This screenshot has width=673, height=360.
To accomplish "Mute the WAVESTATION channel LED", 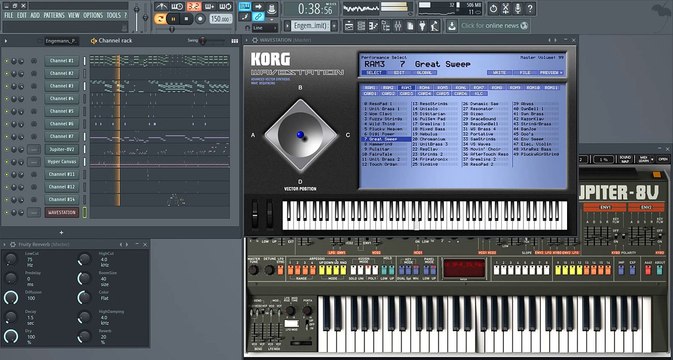I will coord(6,212).
